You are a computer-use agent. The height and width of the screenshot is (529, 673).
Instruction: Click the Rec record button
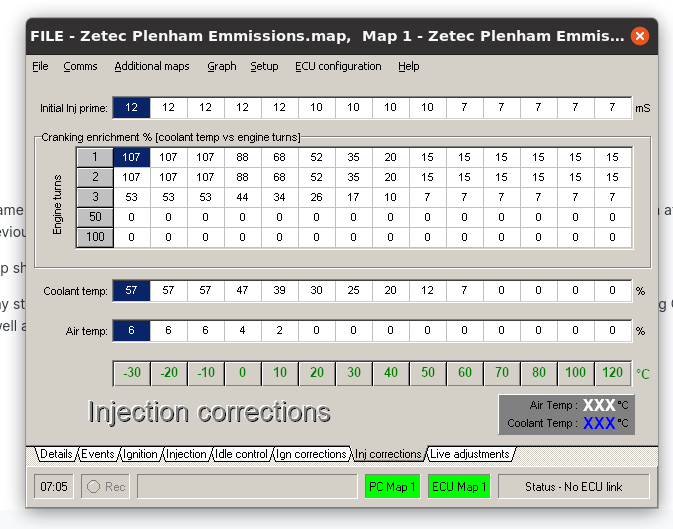coord(106,486)
